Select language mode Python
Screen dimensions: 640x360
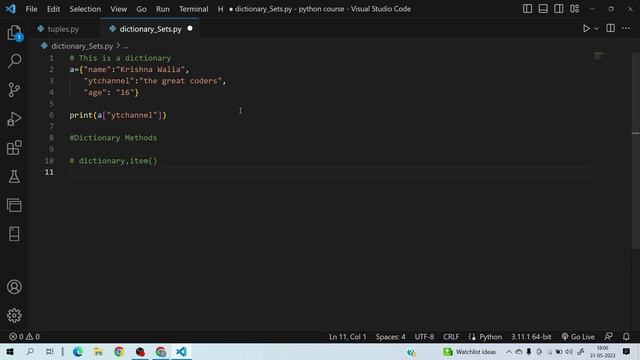point(490,337)
